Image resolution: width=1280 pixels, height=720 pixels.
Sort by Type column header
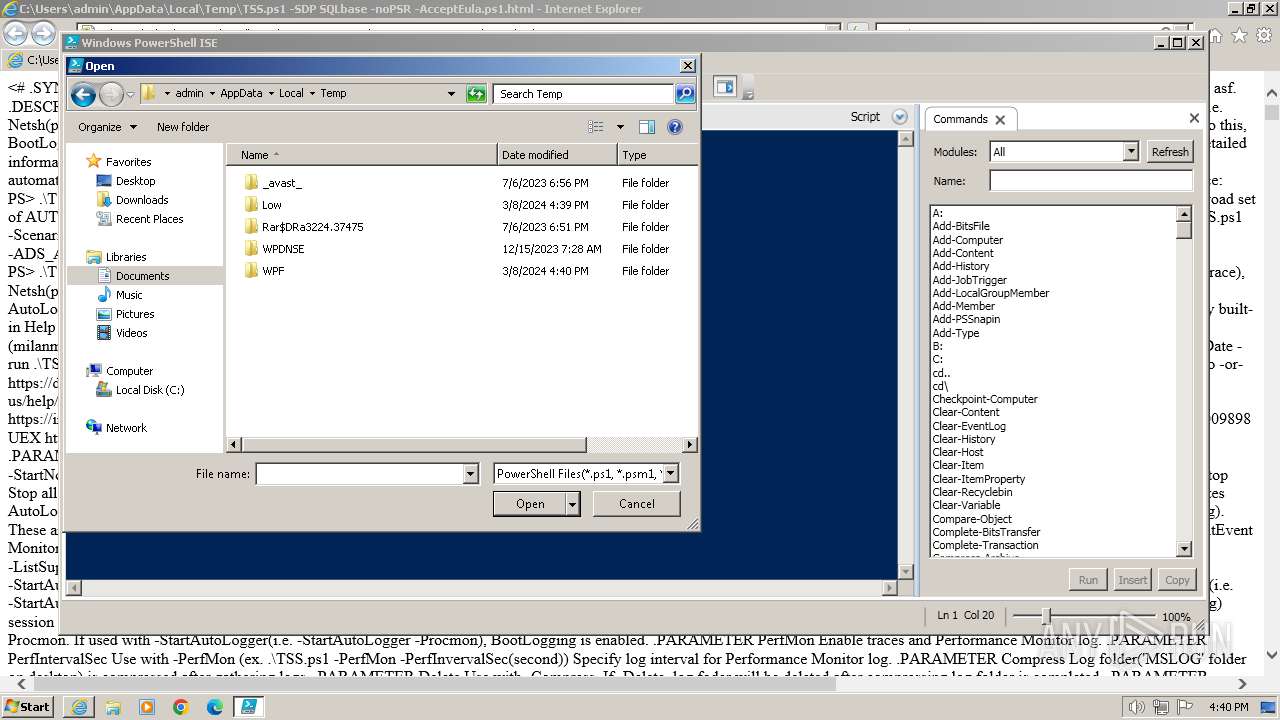[657, 155]
